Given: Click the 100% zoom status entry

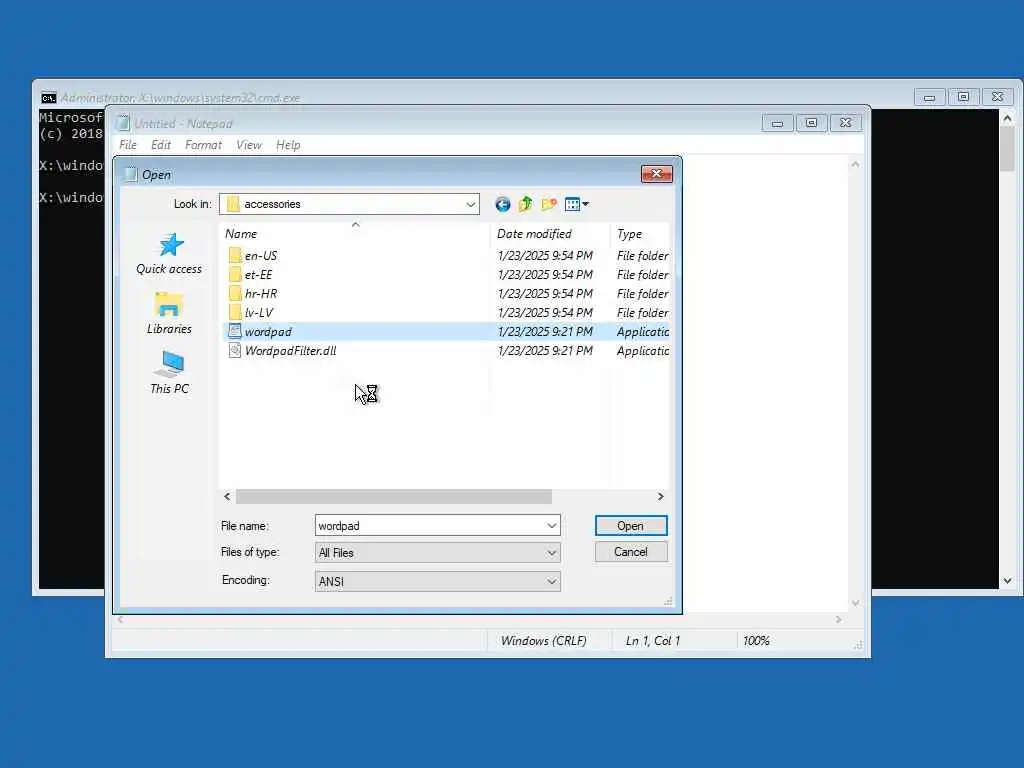Looking at the screenshot, I should pos(756,641).
